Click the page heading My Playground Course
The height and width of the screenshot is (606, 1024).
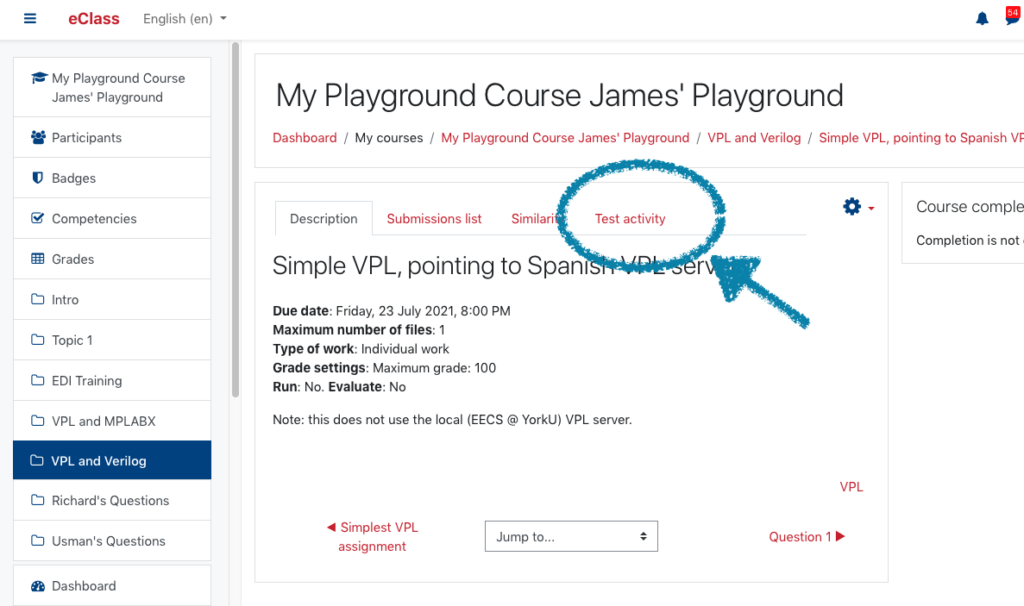(x=560, y=95)
